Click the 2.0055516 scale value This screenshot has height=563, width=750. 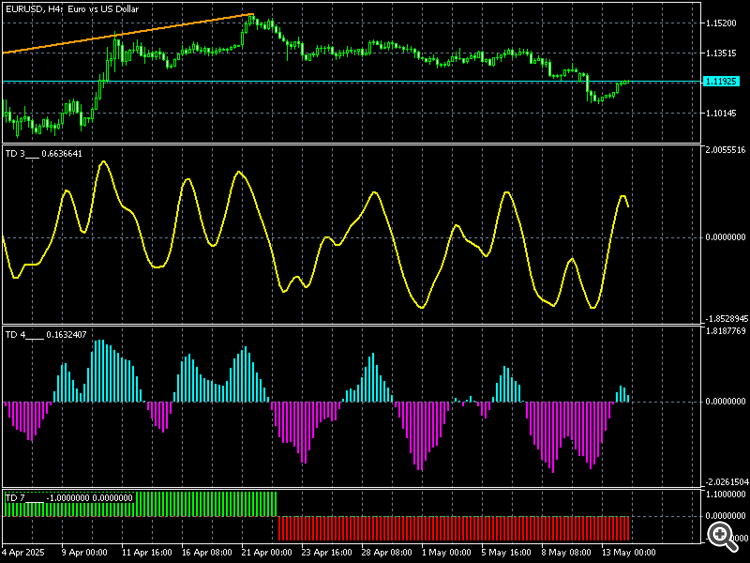tap(725, 150)
